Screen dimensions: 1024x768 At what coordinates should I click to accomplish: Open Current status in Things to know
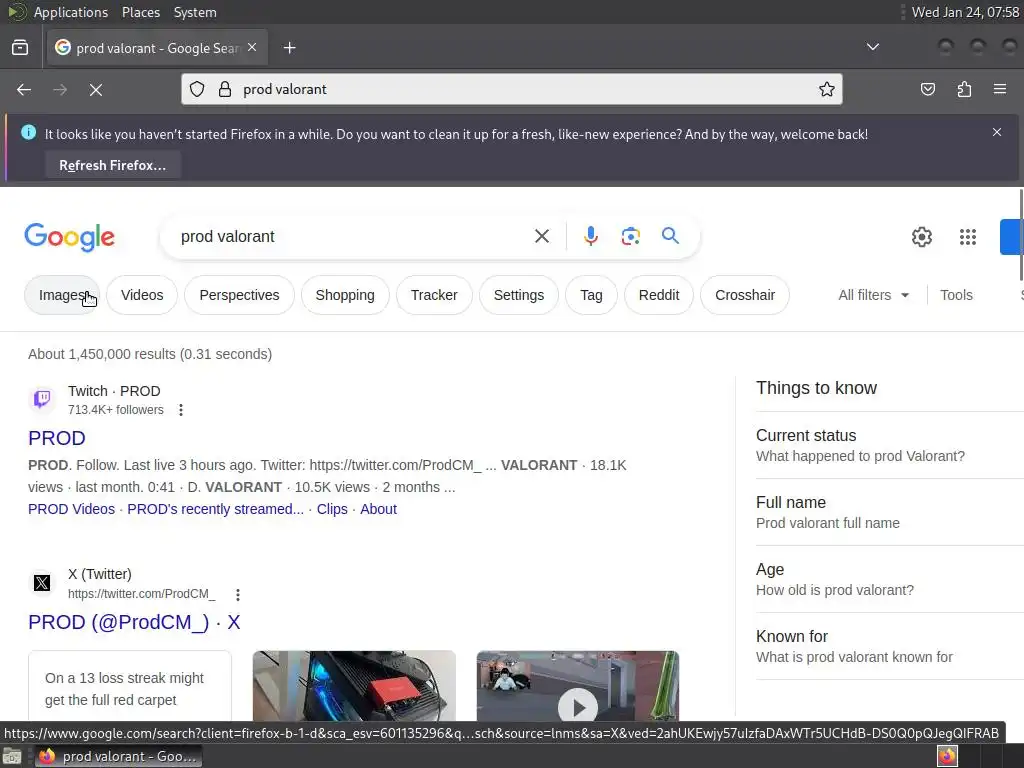[x=889, y=445]
